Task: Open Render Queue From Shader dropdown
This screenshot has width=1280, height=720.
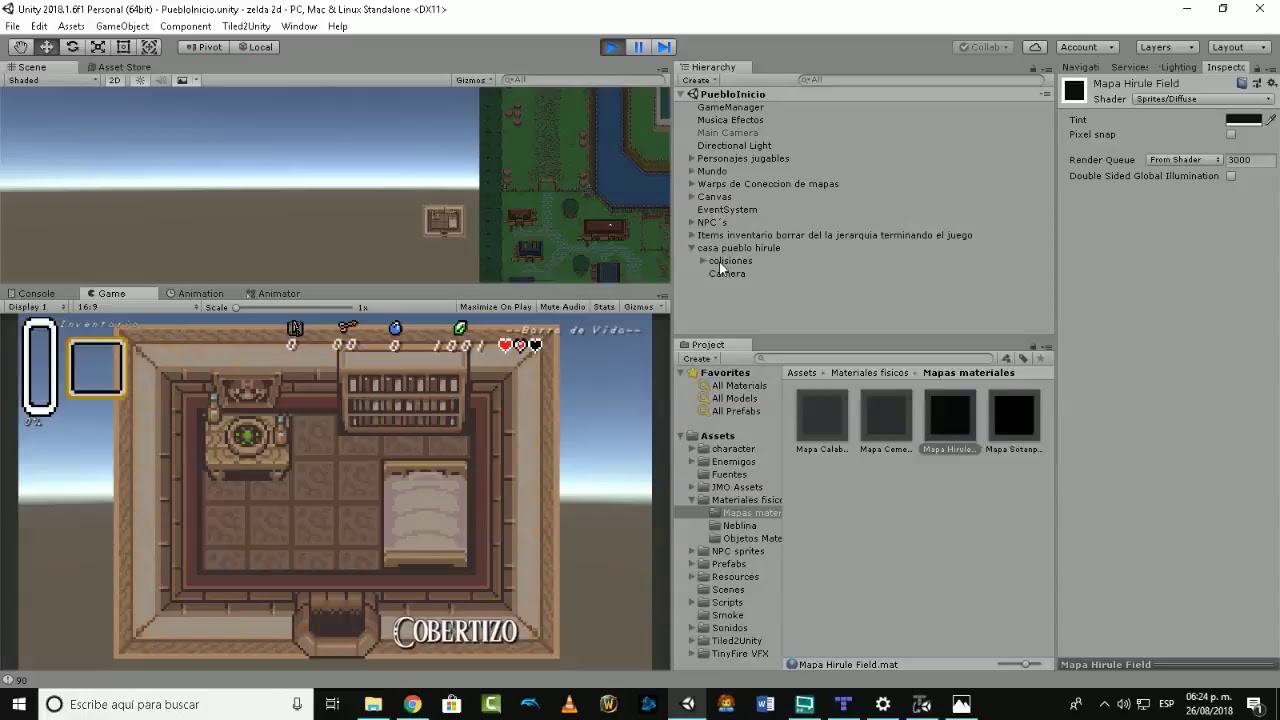Action: 1184,160
